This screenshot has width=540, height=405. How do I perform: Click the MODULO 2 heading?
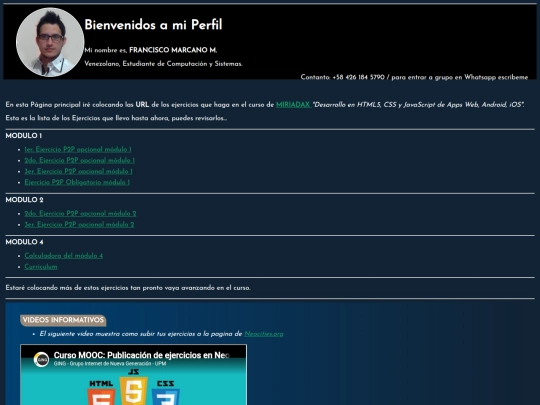(24, 200)
